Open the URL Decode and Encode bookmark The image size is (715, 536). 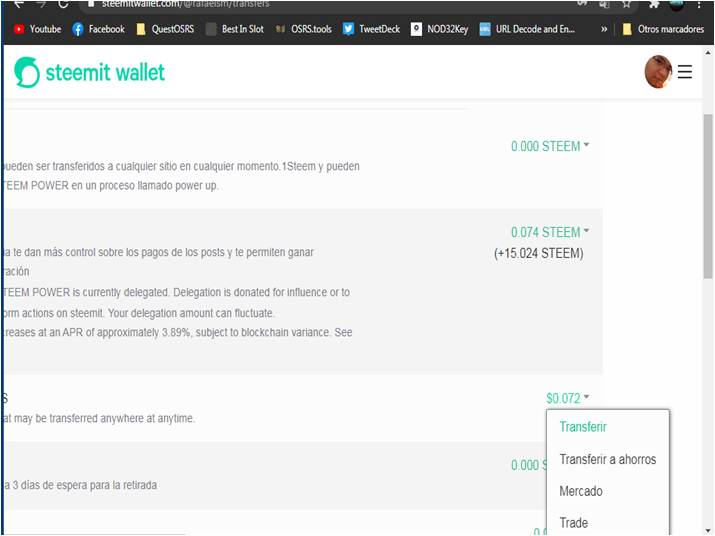527,29
